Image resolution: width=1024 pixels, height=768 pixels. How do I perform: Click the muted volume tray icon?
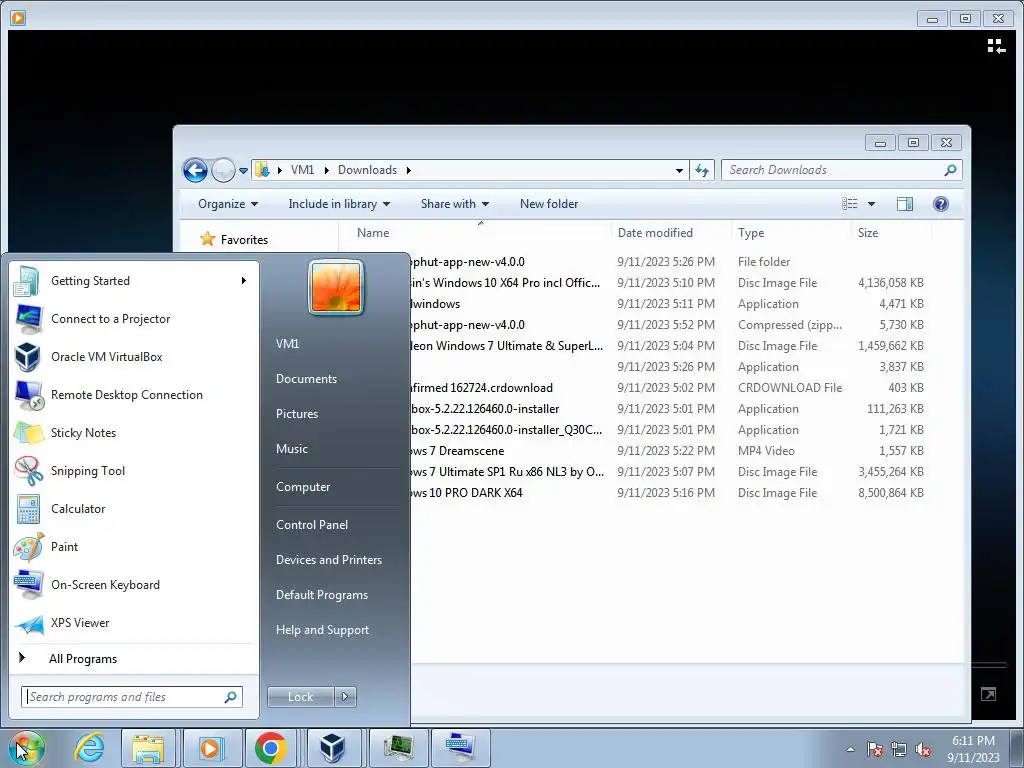tap(923, 749)
